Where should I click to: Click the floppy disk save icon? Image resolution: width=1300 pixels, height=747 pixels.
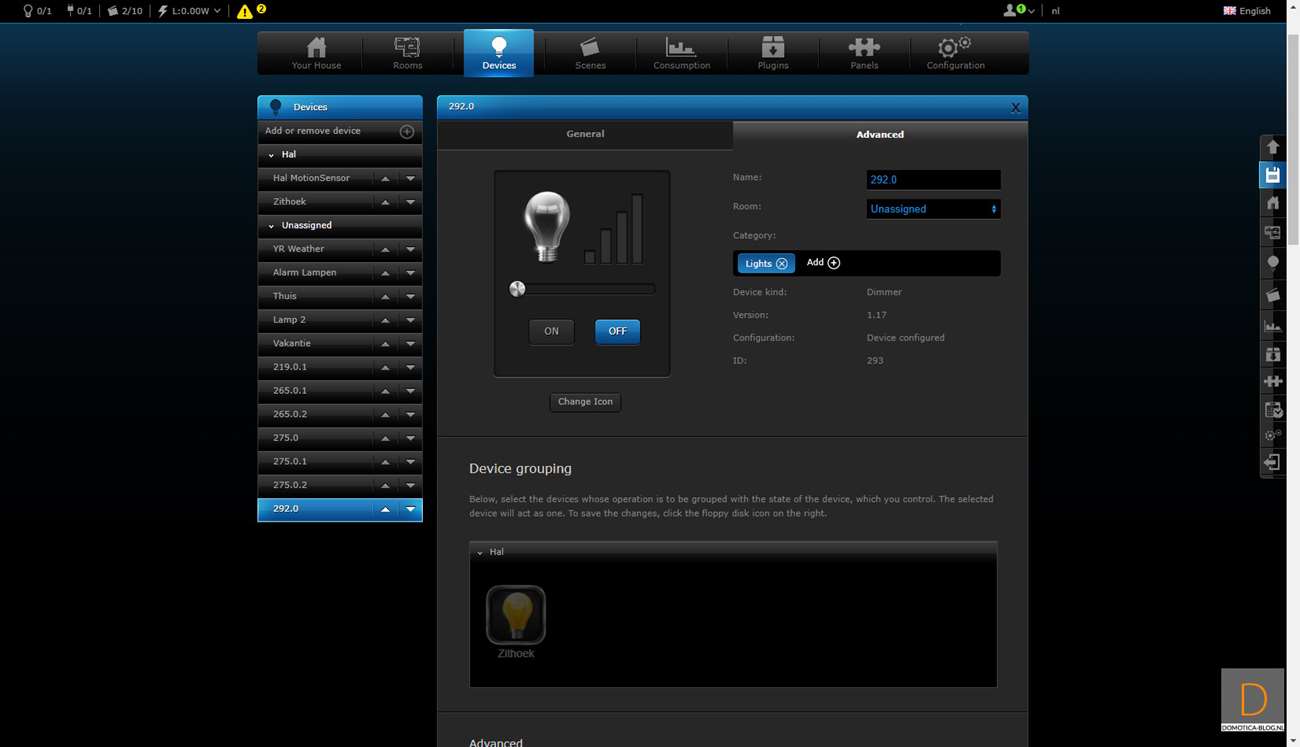point(1272,175)
